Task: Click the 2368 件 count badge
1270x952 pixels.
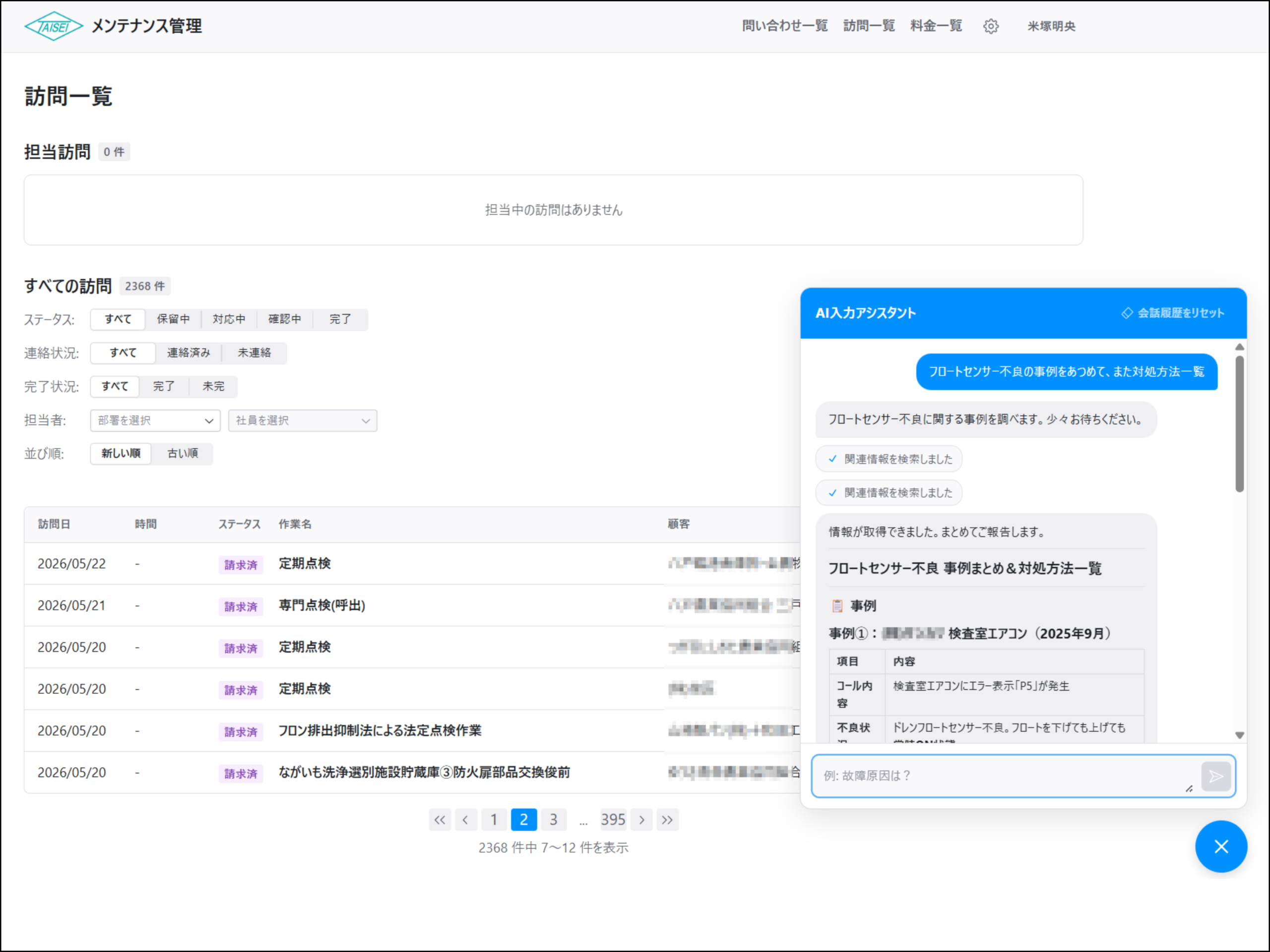Action: click(x=145, y=286)
